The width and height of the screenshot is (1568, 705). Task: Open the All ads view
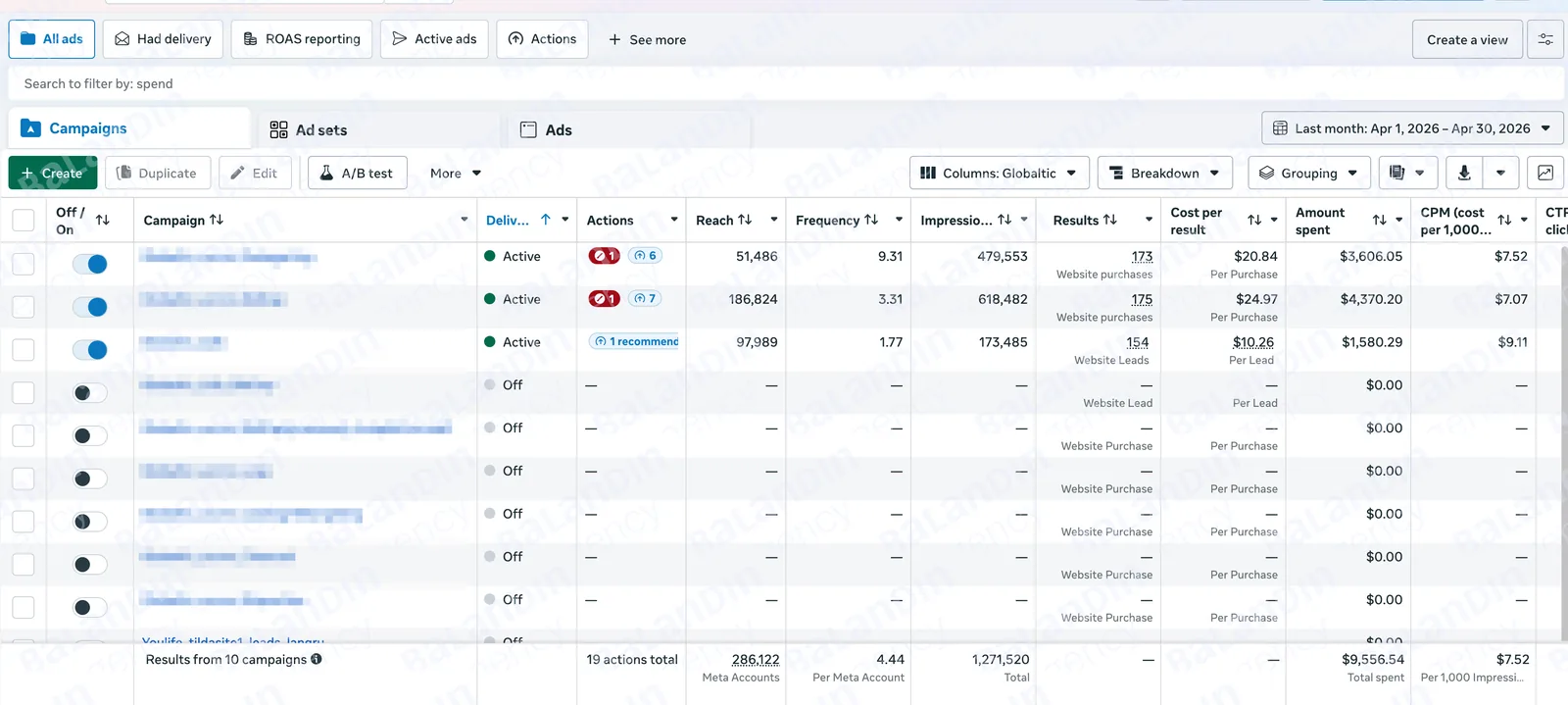coord(52,39)
